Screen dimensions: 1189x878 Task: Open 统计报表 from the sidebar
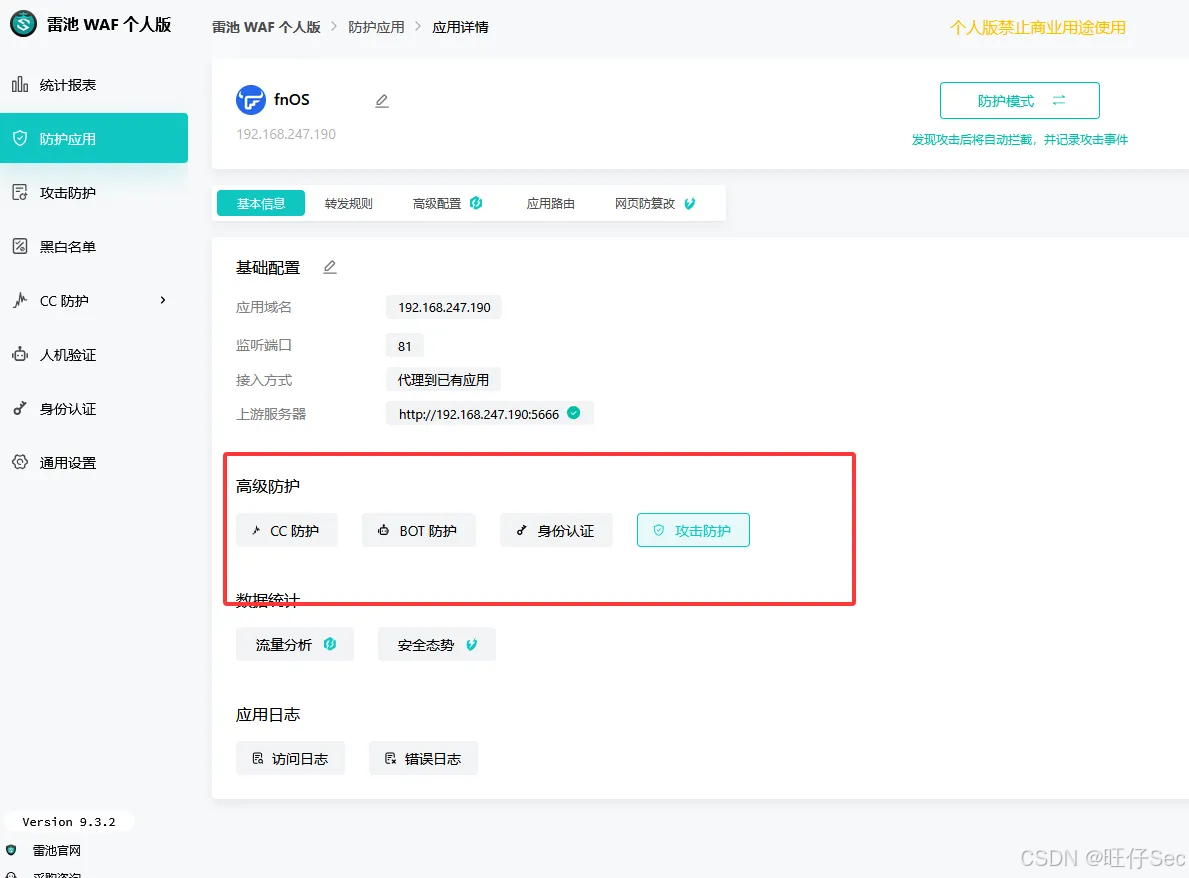tap(94, 85)
